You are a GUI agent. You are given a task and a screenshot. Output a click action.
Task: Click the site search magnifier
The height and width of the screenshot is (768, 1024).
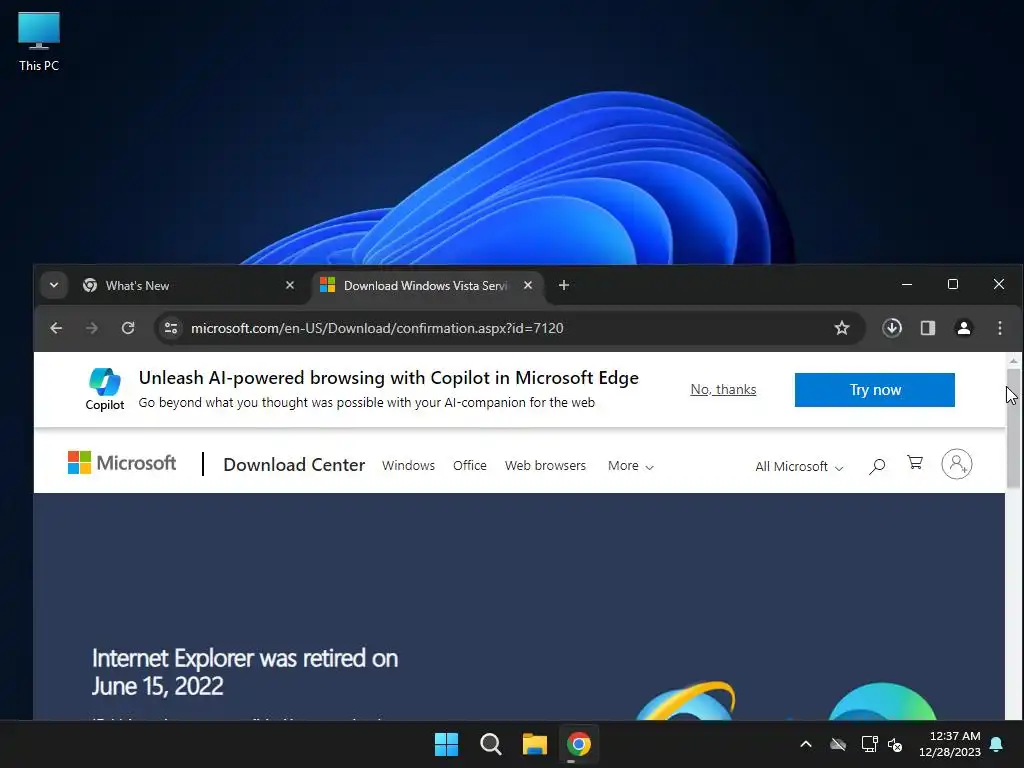point(877,466)
